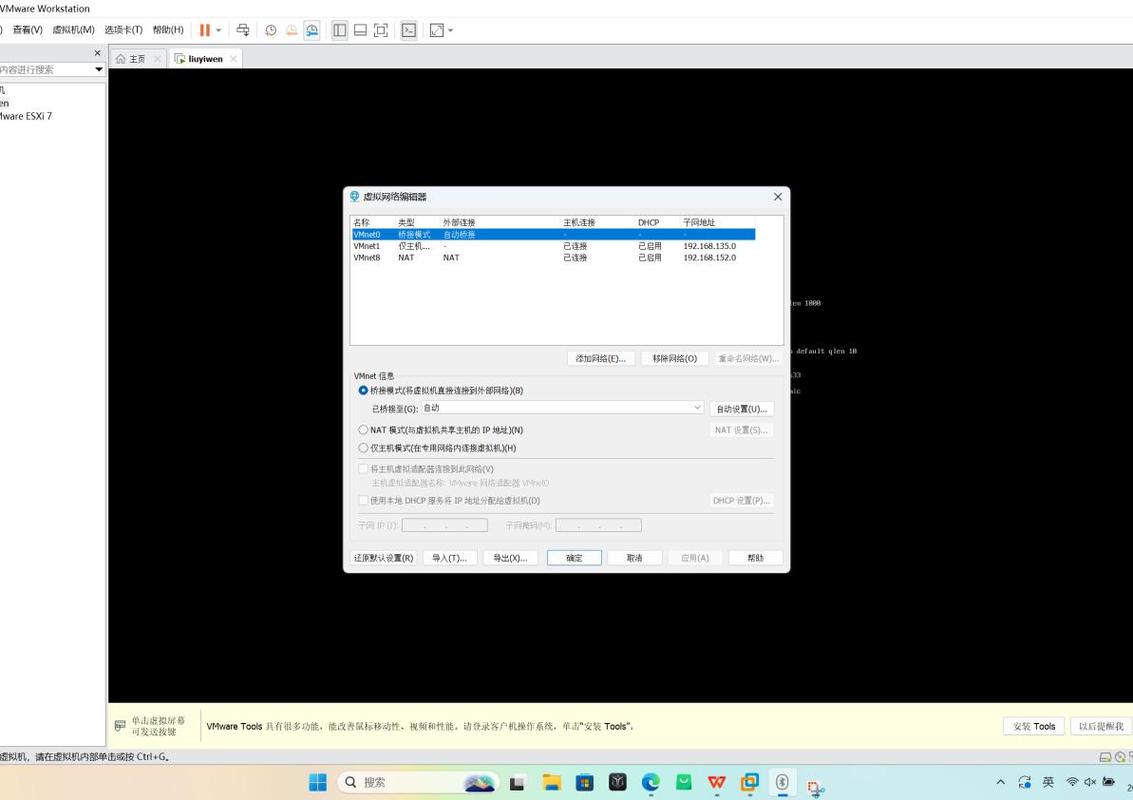Click the 导入(T)... button

tap(449, 558)
